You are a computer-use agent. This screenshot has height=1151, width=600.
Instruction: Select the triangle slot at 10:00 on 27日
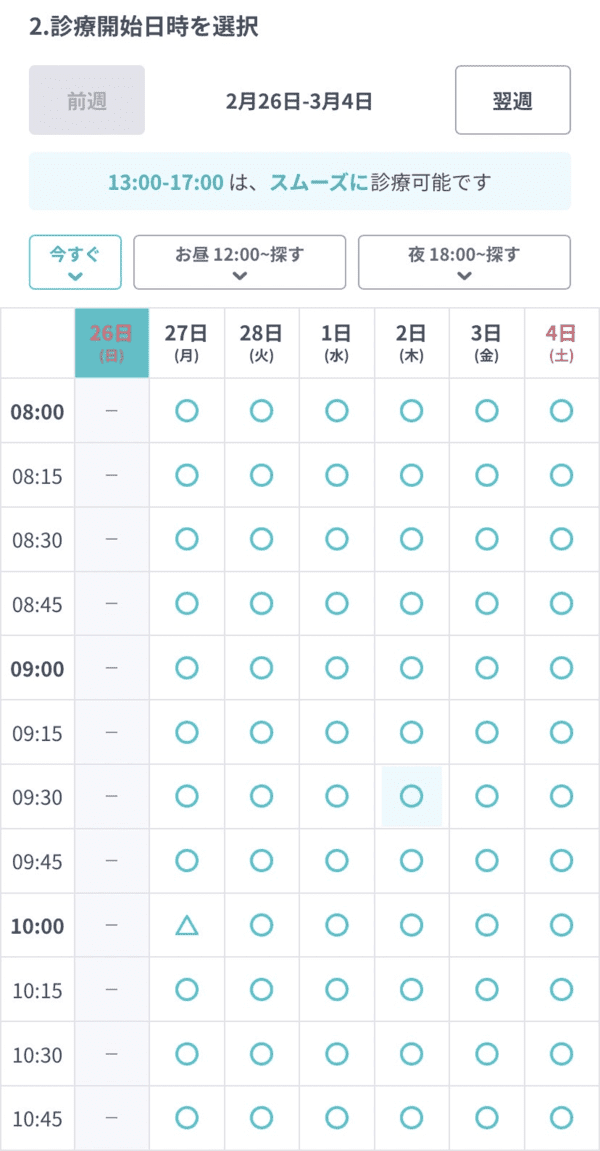pos(187,925)
